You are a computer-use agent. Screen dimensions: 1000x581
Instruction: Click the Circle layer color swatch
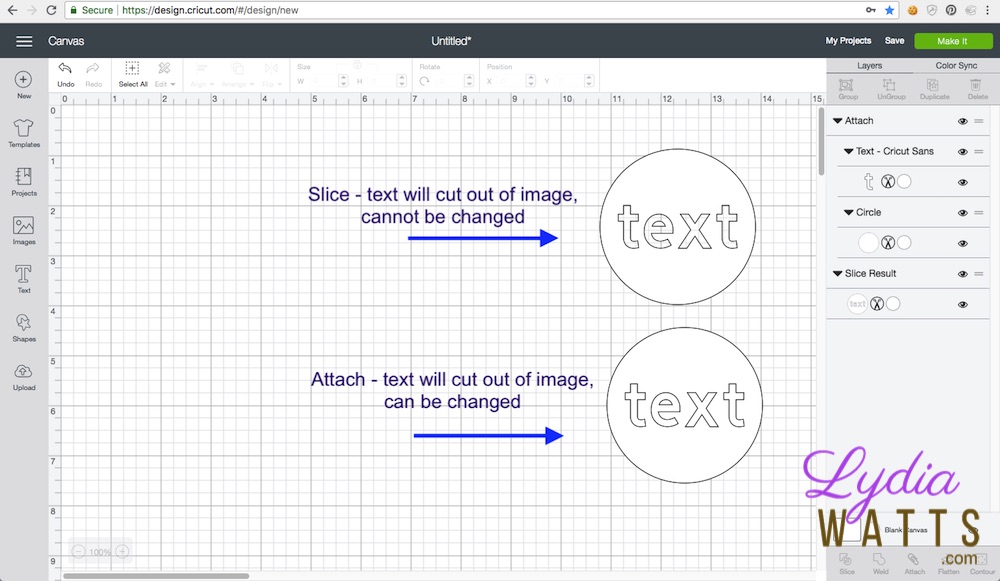904,243
